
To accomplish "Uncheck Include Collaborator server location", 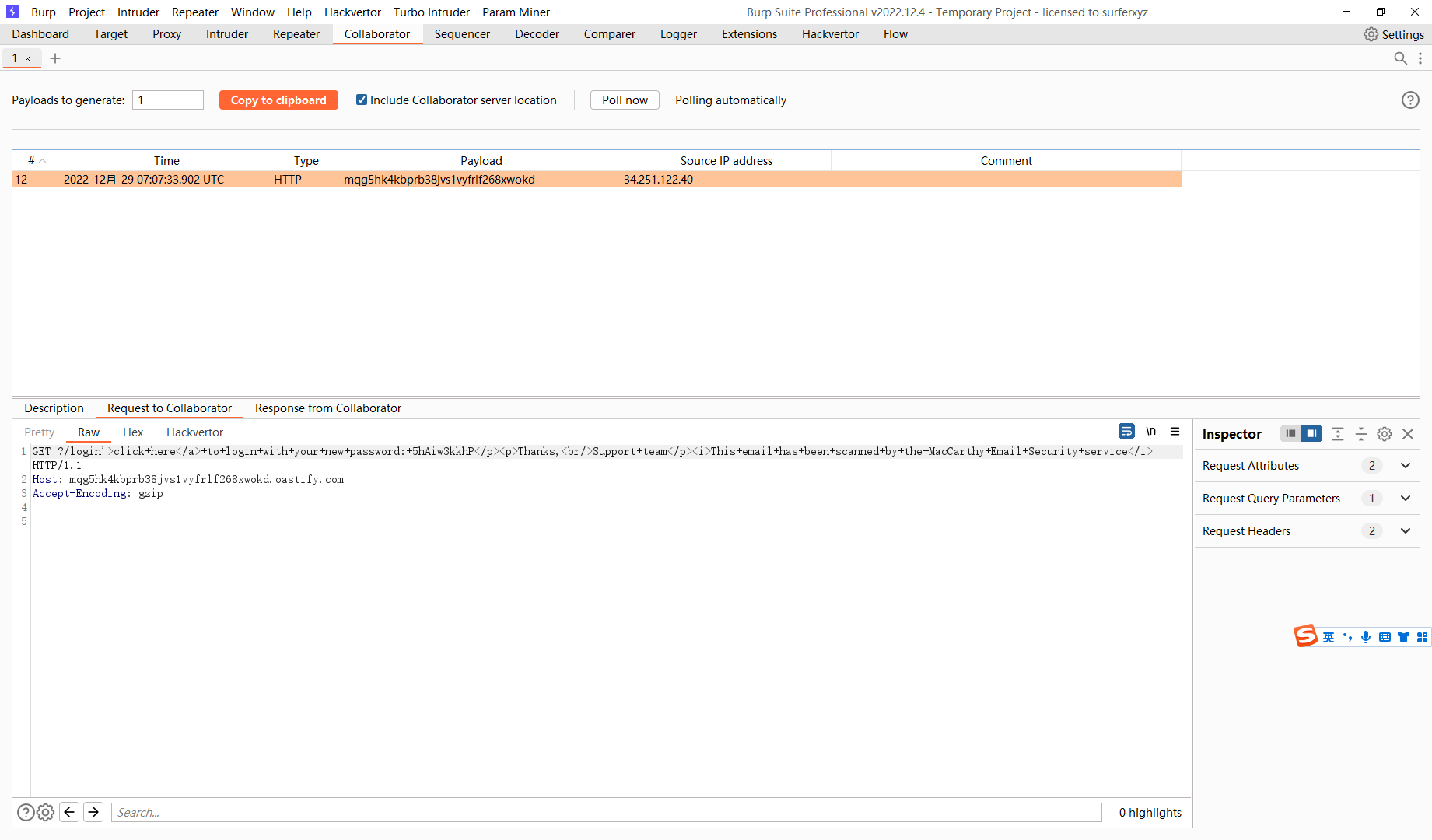I will click(362, 100).
